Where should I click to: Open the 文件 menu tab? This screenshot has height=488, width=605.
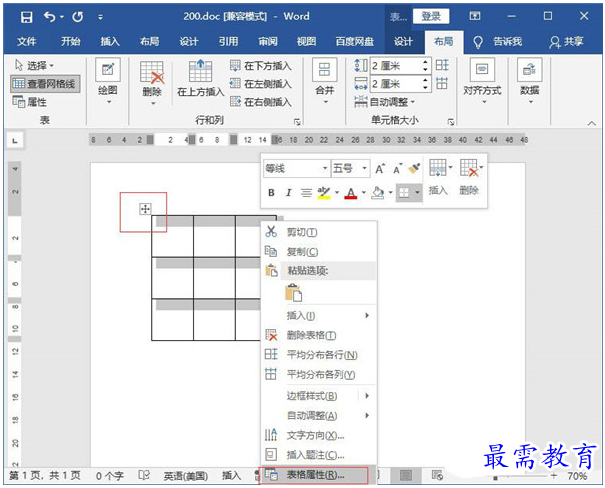(27, 41)
